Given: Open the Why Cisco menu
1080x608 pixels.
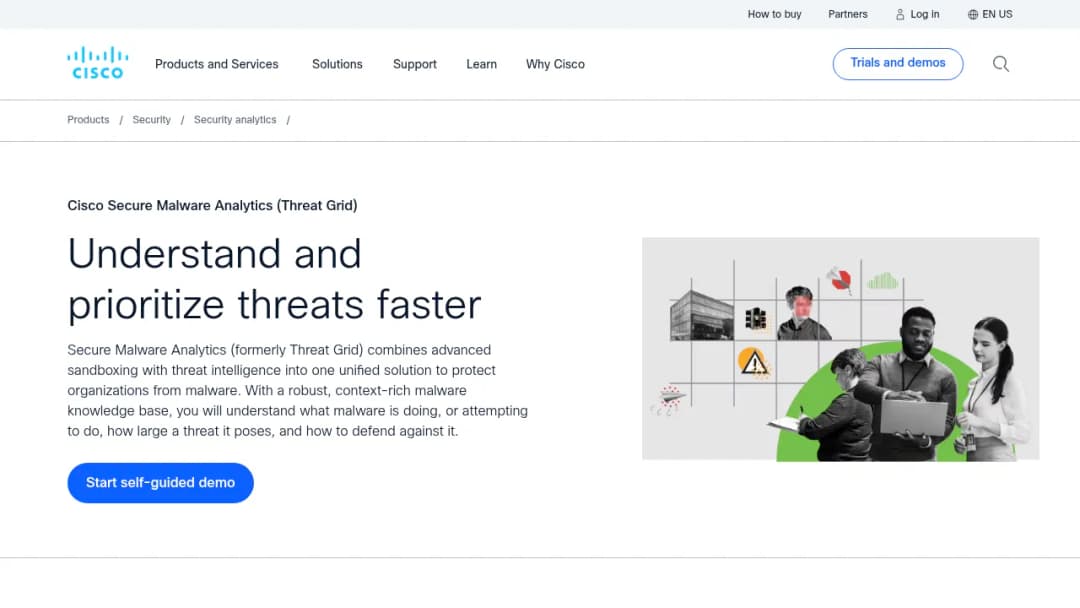Looking at the screenshot, I should click(555, 64).
